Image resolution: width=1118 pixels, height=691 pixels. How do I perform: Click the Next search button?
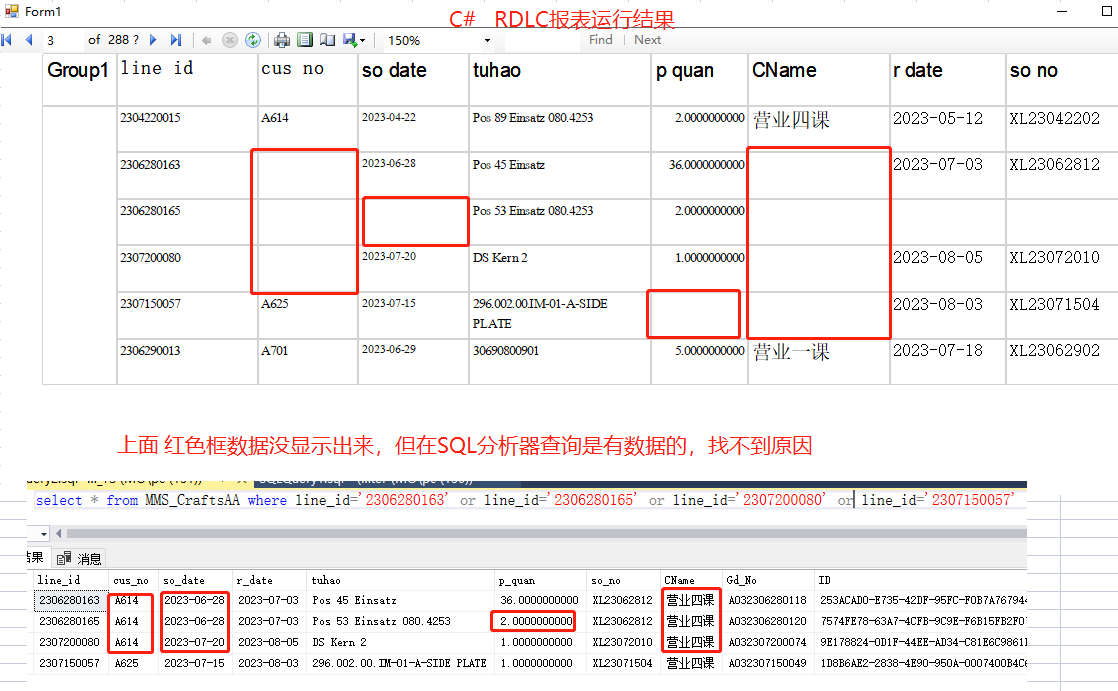tap(647, 40)
